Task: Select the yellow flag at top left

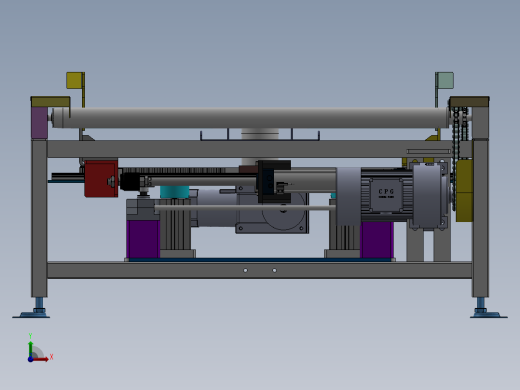Action: click(74, 80)
